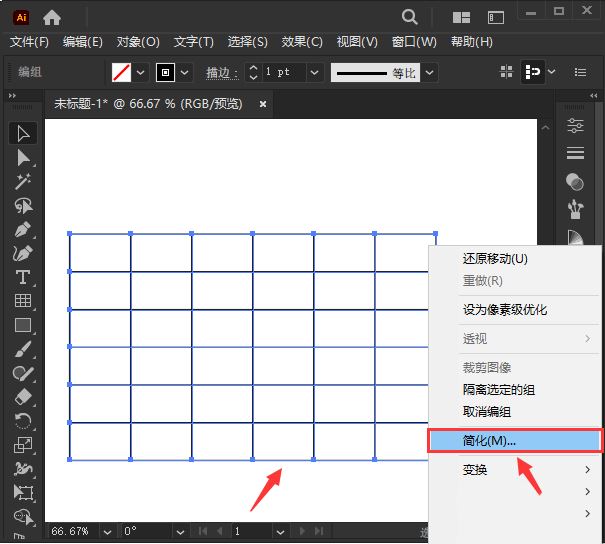Select the Eraser tool

tap(23, 397)
